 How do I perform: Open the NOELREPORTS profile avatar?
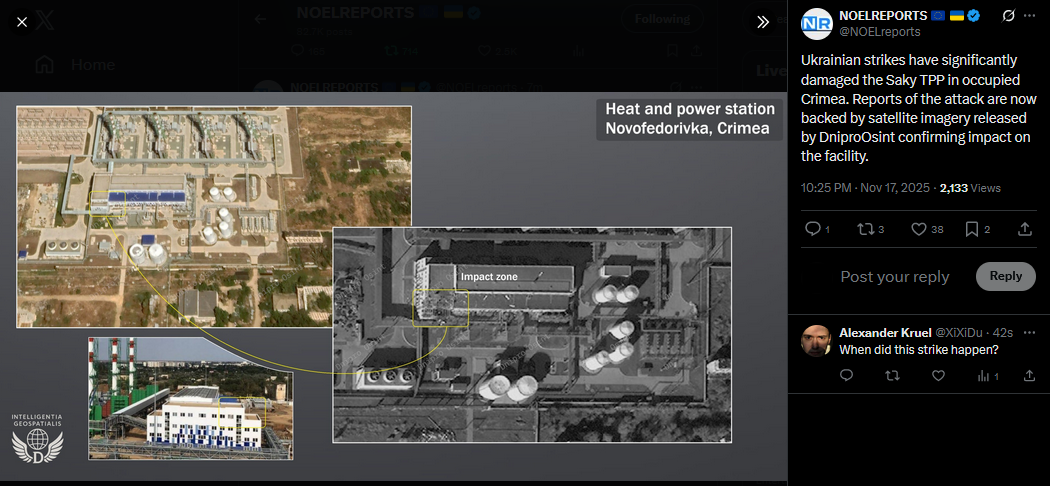(x=816, y=23)
